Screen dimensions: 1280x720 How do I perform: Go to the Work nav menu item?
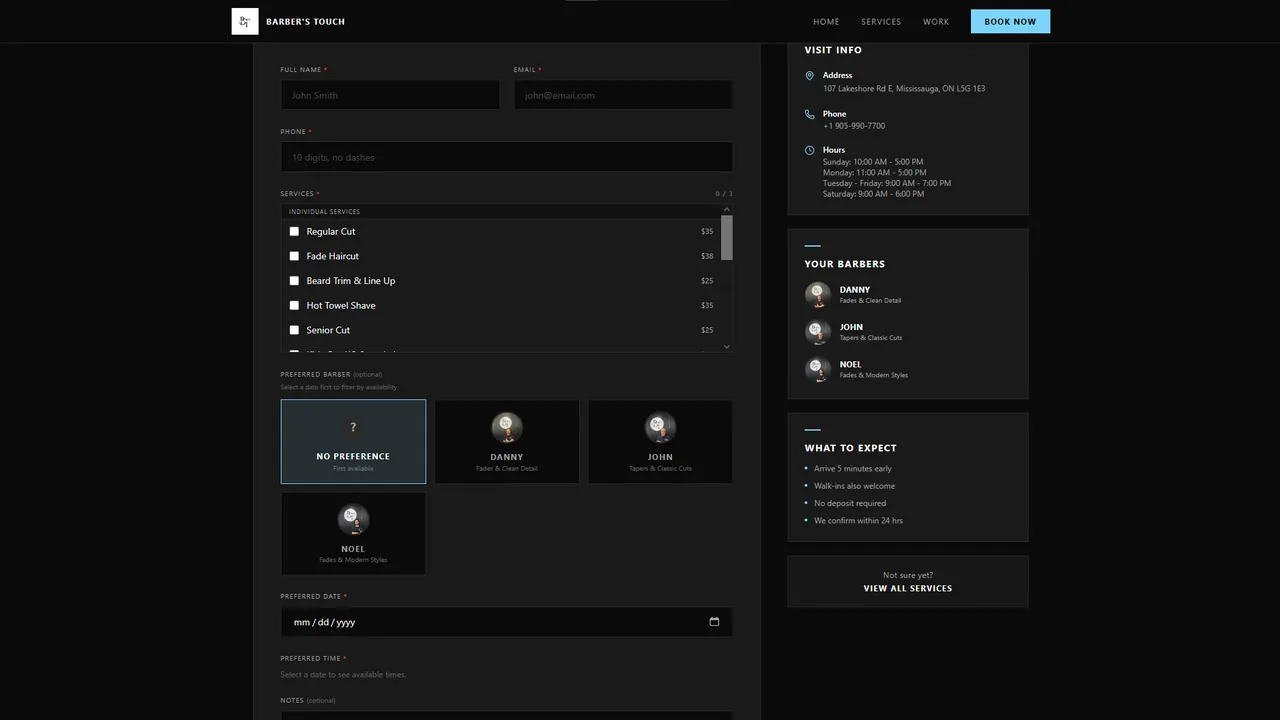[936, 21]
